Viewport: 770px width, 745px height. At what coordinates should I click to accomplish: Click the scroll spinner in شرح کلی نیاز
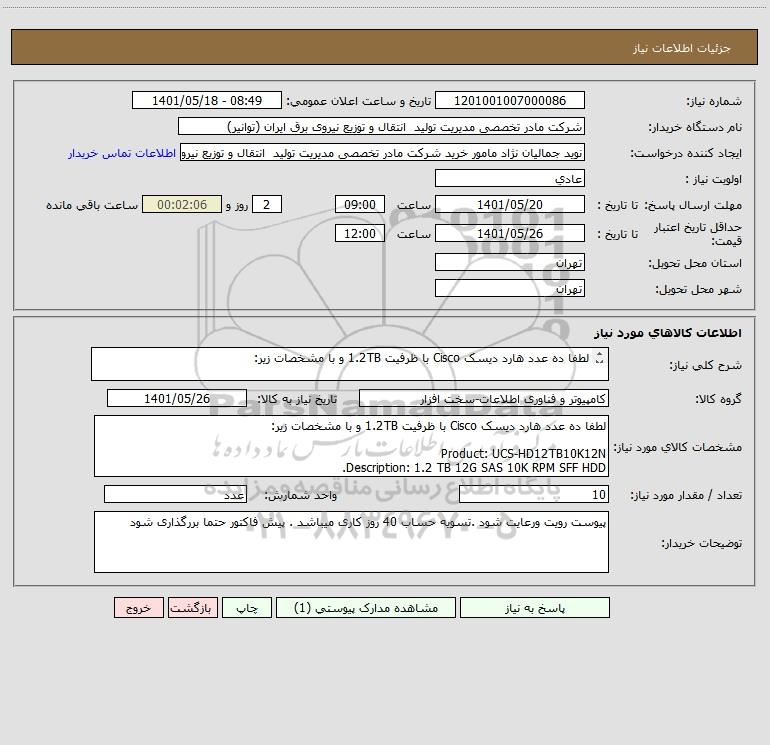pyautogui.click(x=599, y=358)
